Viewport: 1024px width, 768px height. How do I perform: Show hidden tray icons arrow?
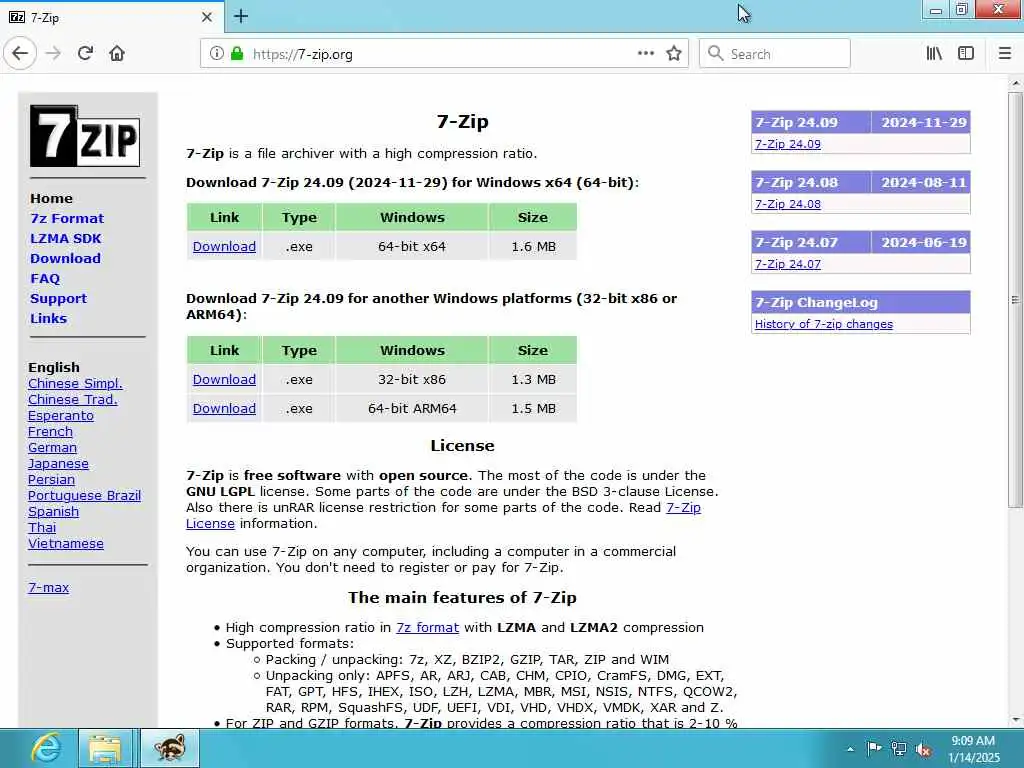(850, 749)
